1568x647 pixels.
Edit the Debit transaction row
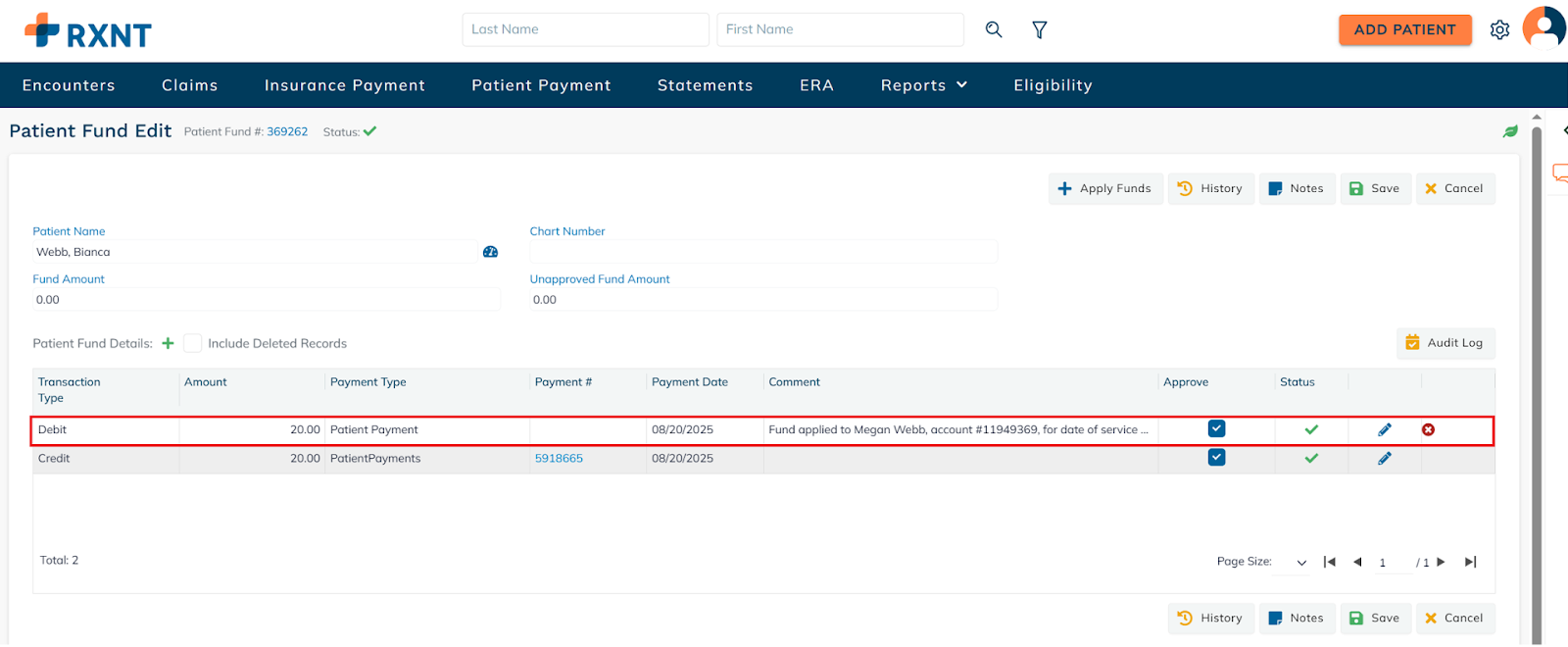1385,429
